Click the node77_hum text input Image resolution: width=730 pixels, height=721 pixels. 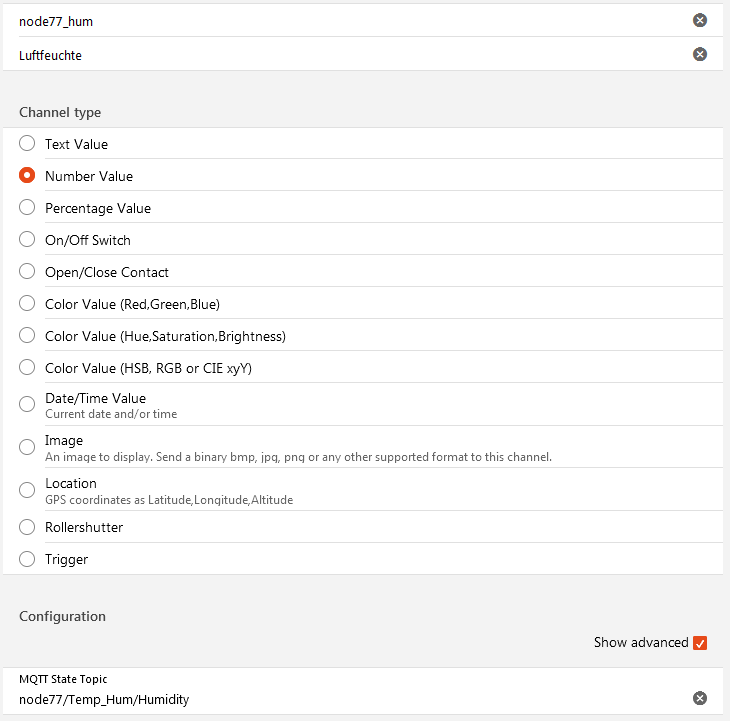[340, 21]
